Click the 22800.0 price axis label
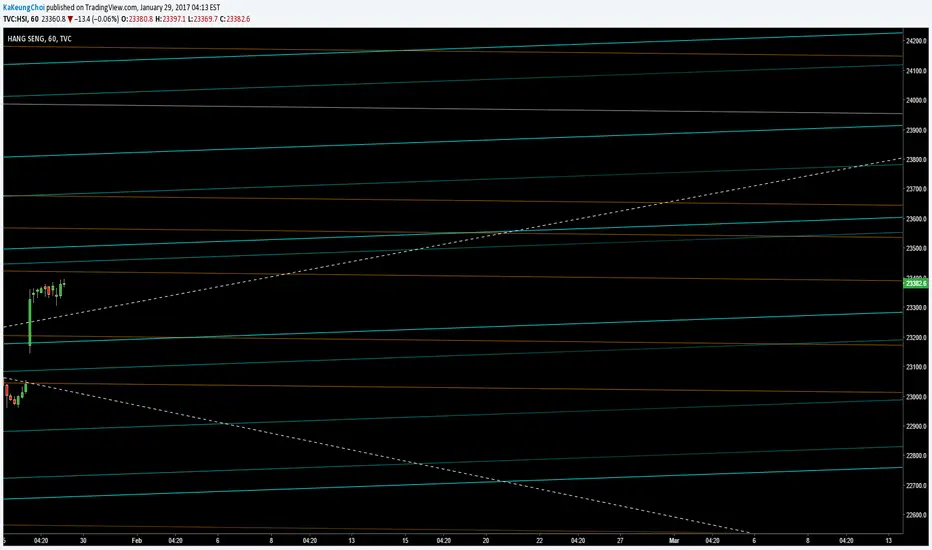The image size is (932, 550). point(916,456)
